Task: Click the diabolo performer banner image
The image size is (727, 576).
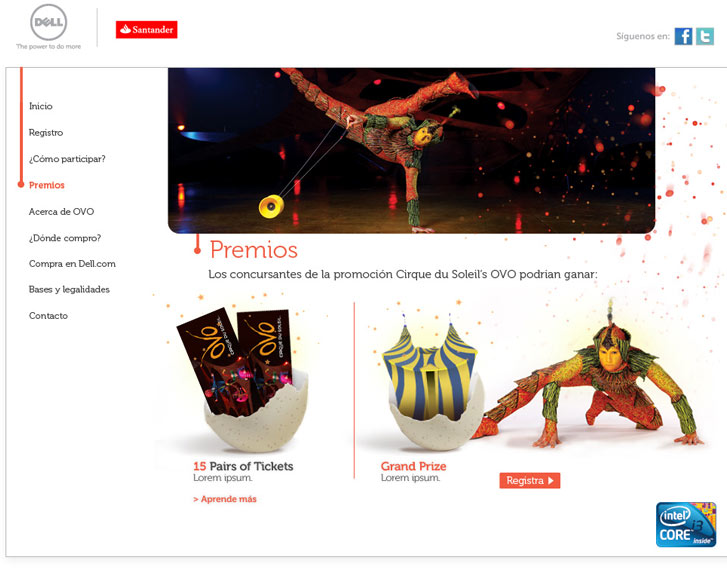Action: tap(412, 150)
